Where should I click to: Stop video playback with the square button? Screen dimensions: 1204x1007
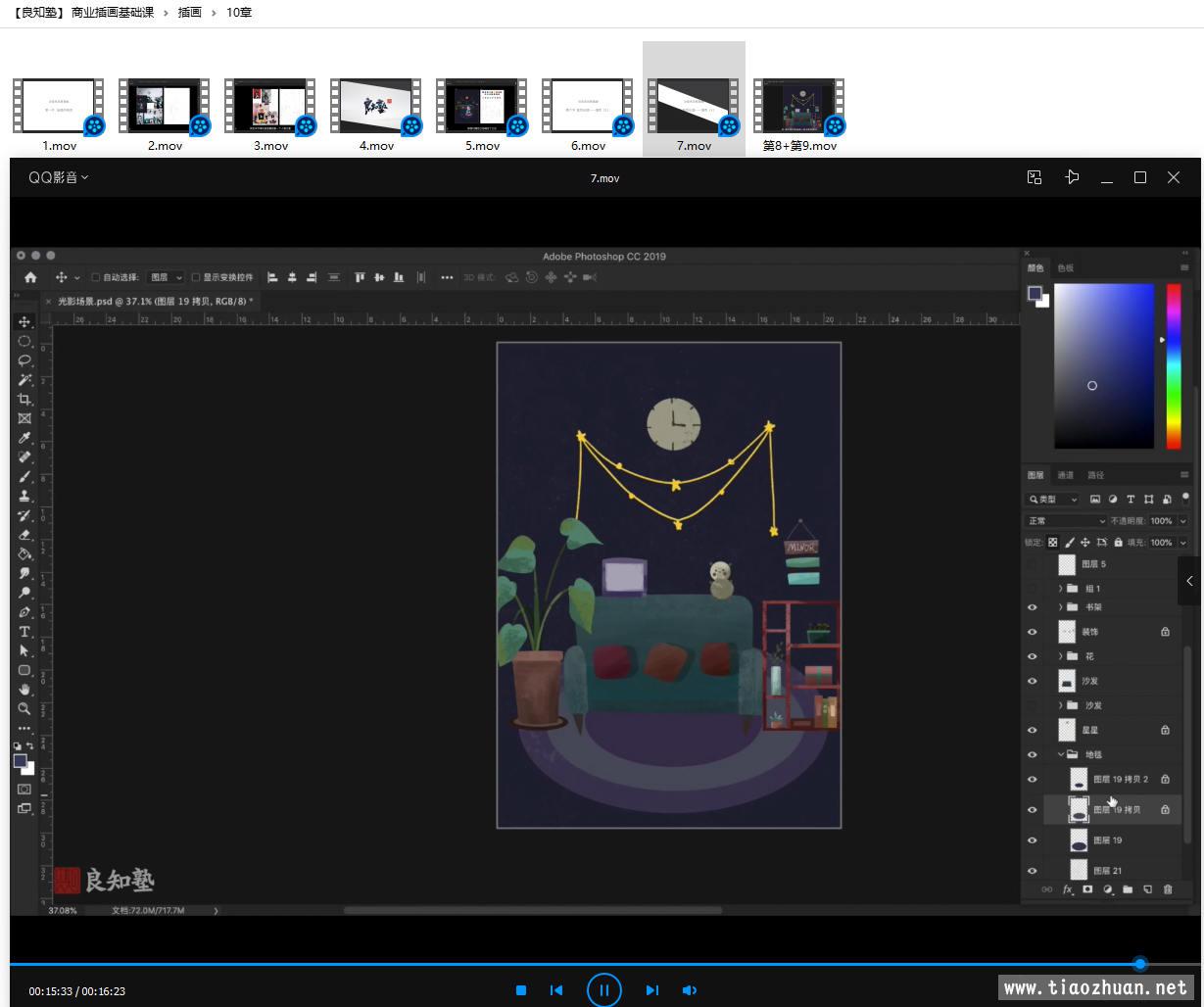[x=521, y=990]
